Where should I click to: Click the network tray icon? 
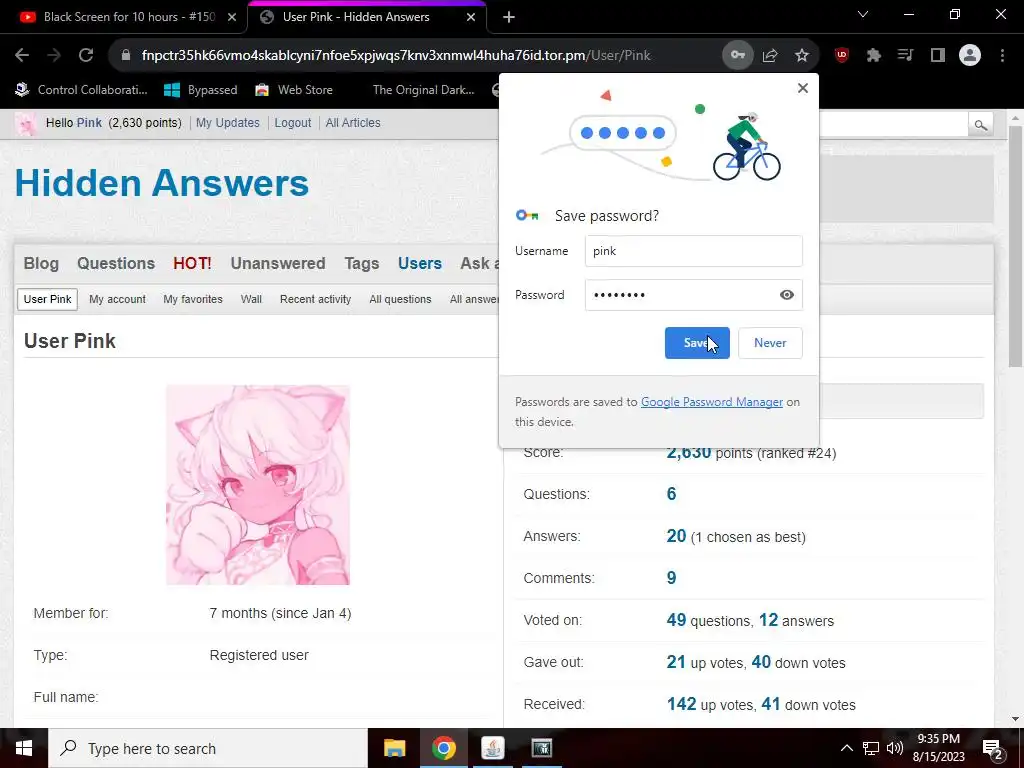[x=871, y=748]
